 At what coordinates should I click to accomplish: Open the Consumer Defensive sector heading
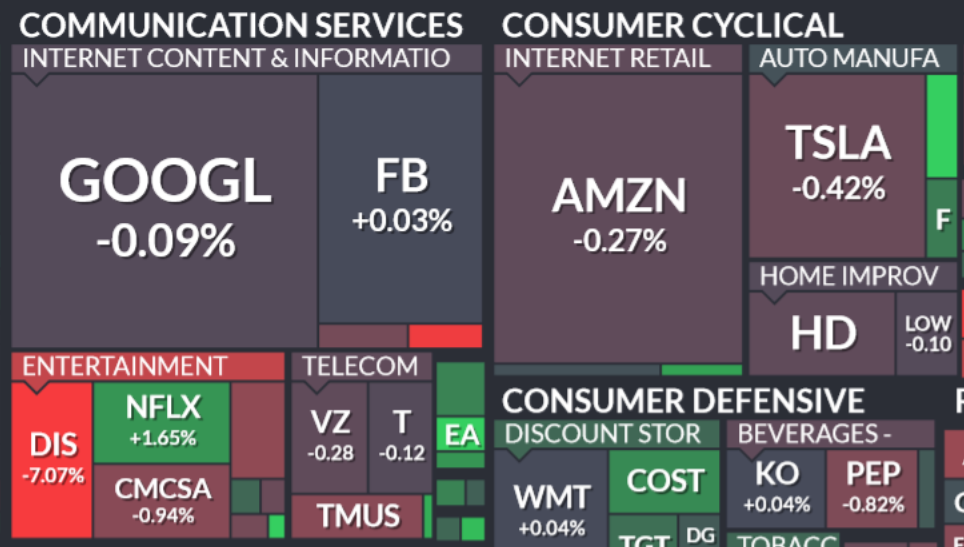point(682,401)
